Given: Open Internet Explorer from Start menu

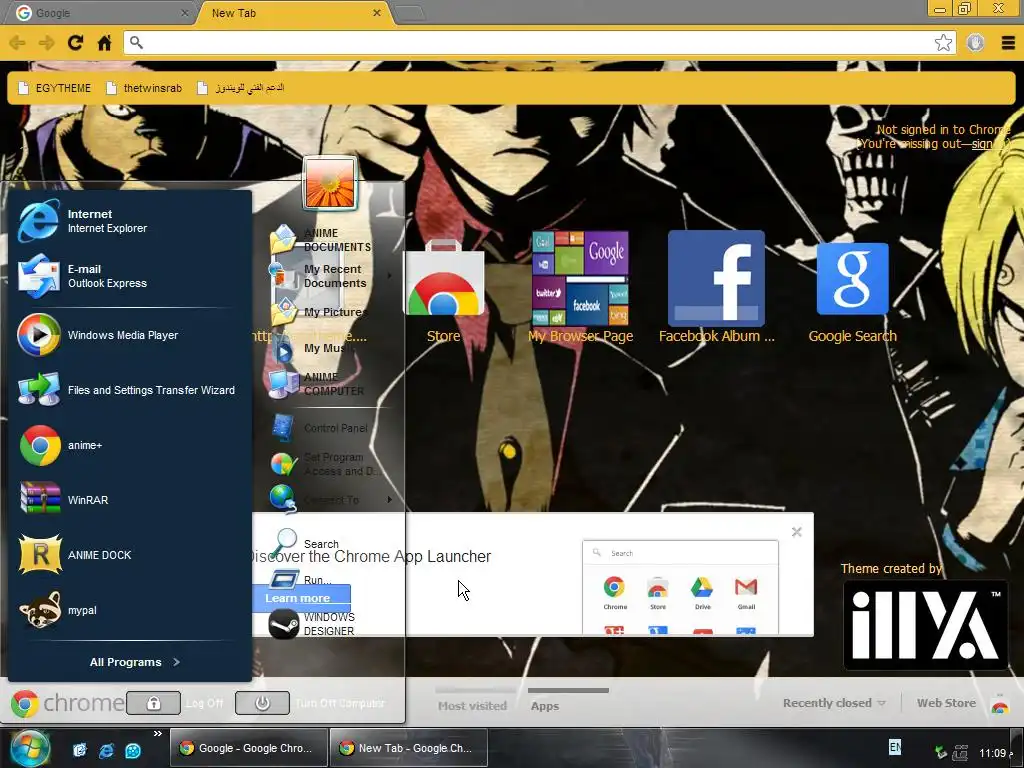Looking at the screenshot, I should click(129, 221).
